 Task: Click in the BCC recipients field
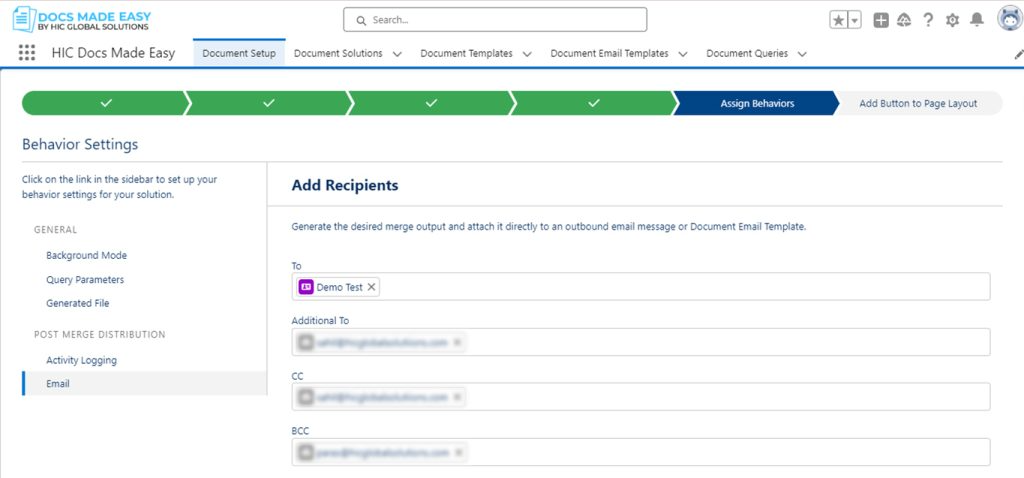(641, 453)
